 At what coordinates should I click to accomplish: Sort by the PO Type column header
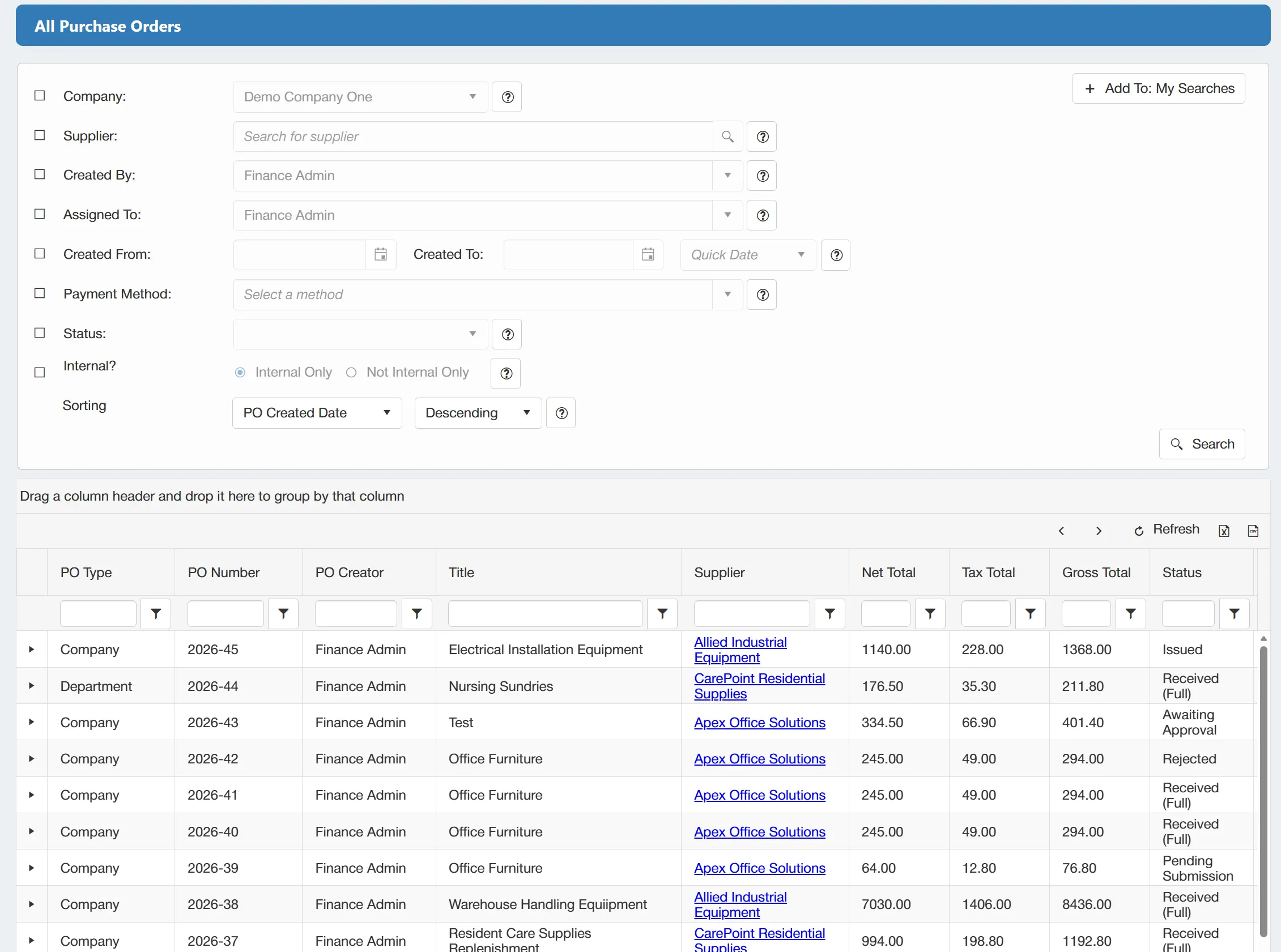[x=87, y=573]
